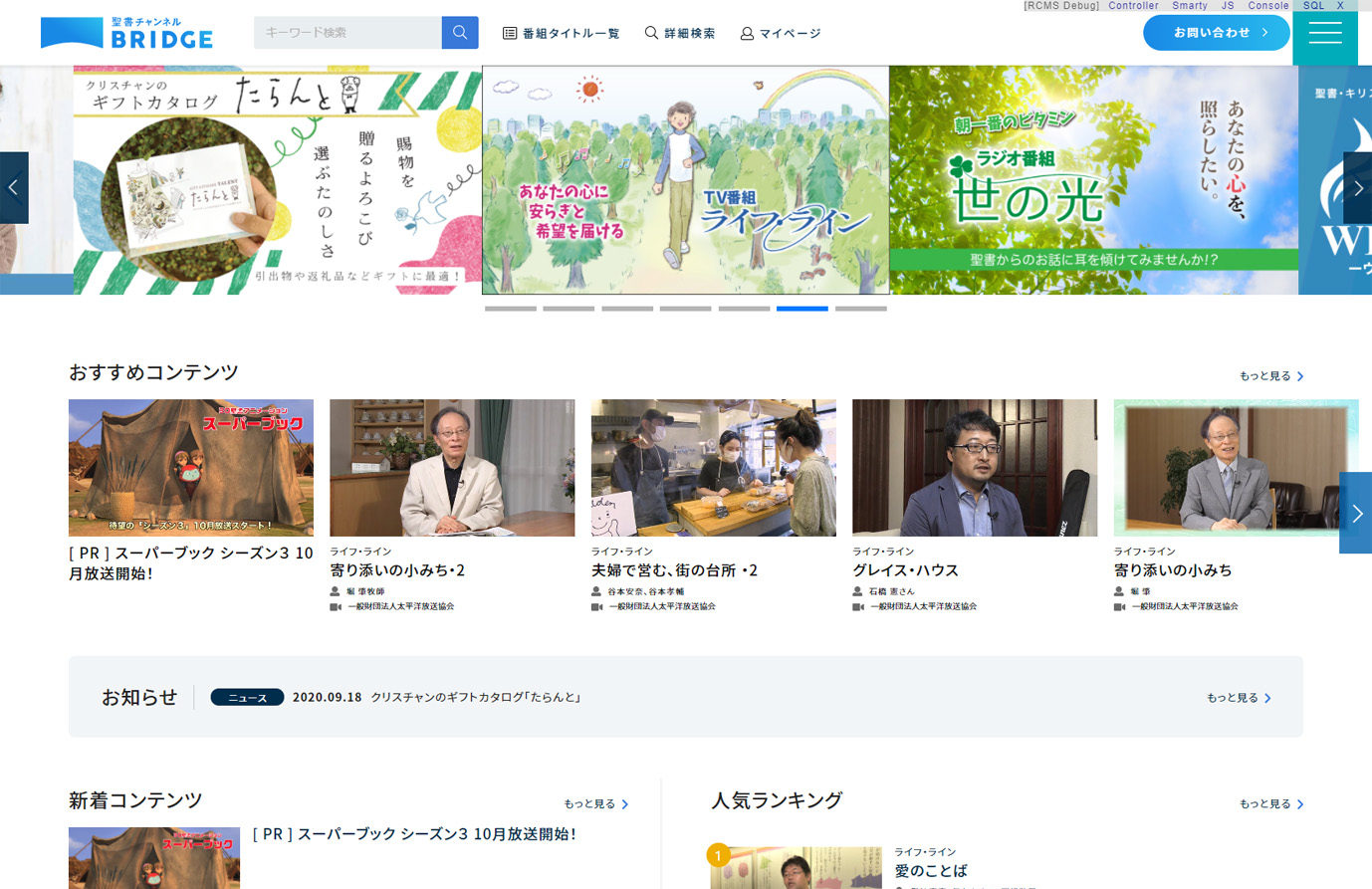Advance the hero banner with the right arrow
The height and width of the screenshot is (889, 1372).
click(x=1358, y=187)
